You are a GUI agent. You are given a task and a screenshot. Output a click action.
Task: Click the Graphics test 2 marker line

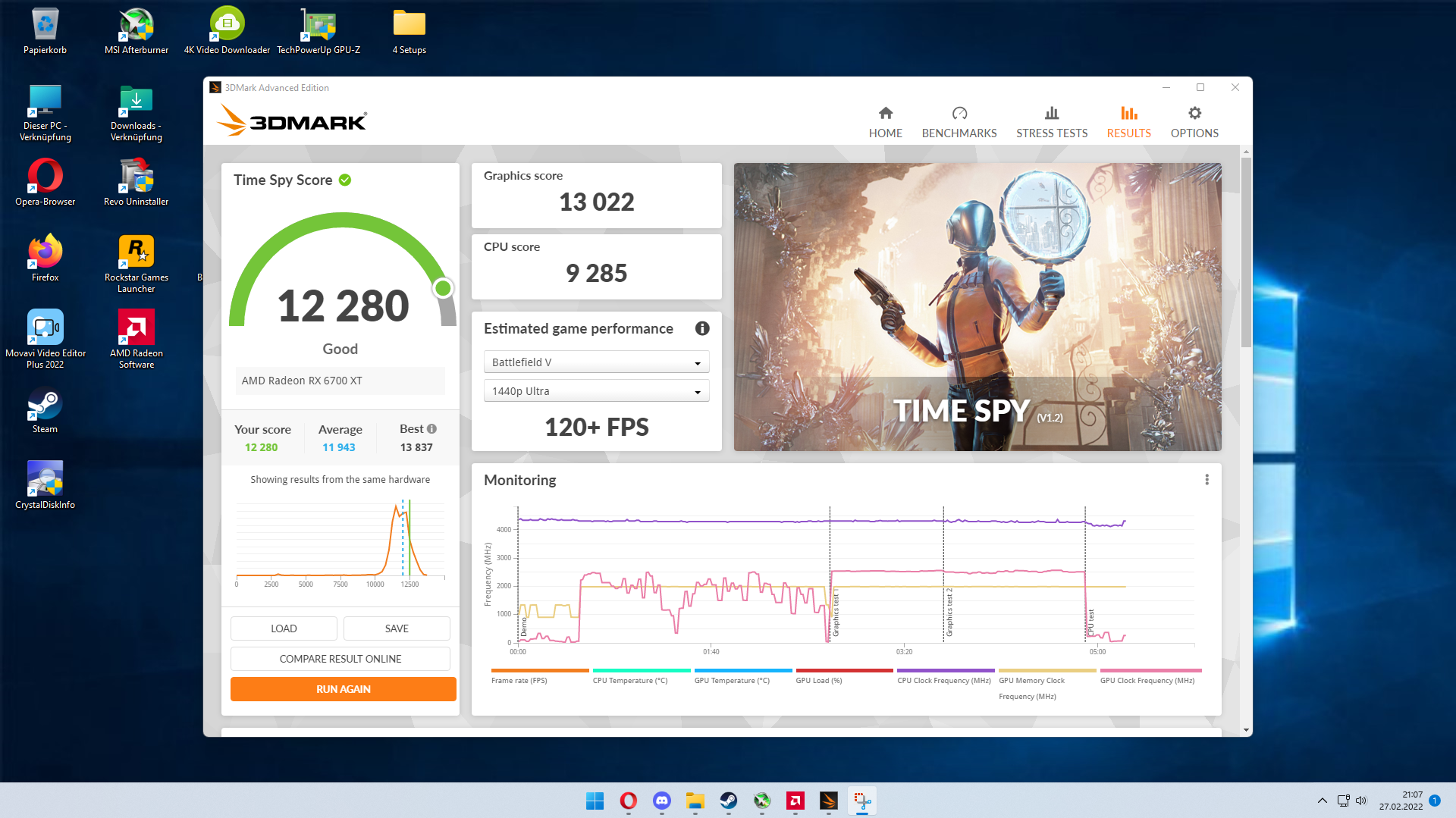click(x=943, y=575)
